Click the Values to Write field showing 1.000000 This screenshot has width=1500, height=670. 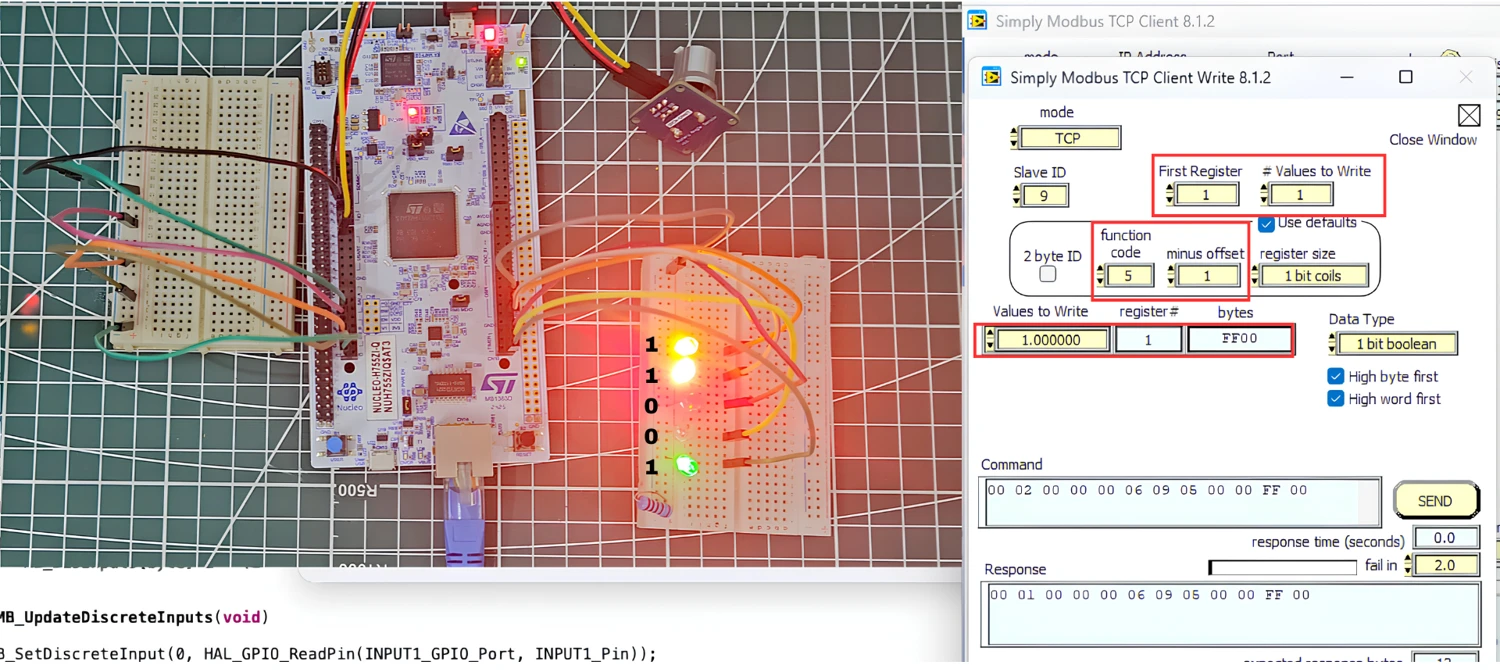pos(1052,340)
